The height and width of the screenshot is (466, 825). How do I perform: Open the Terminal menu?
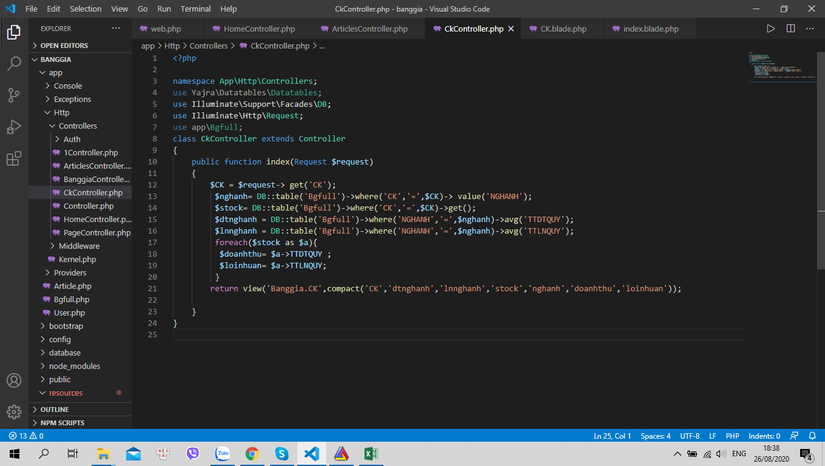195,8
